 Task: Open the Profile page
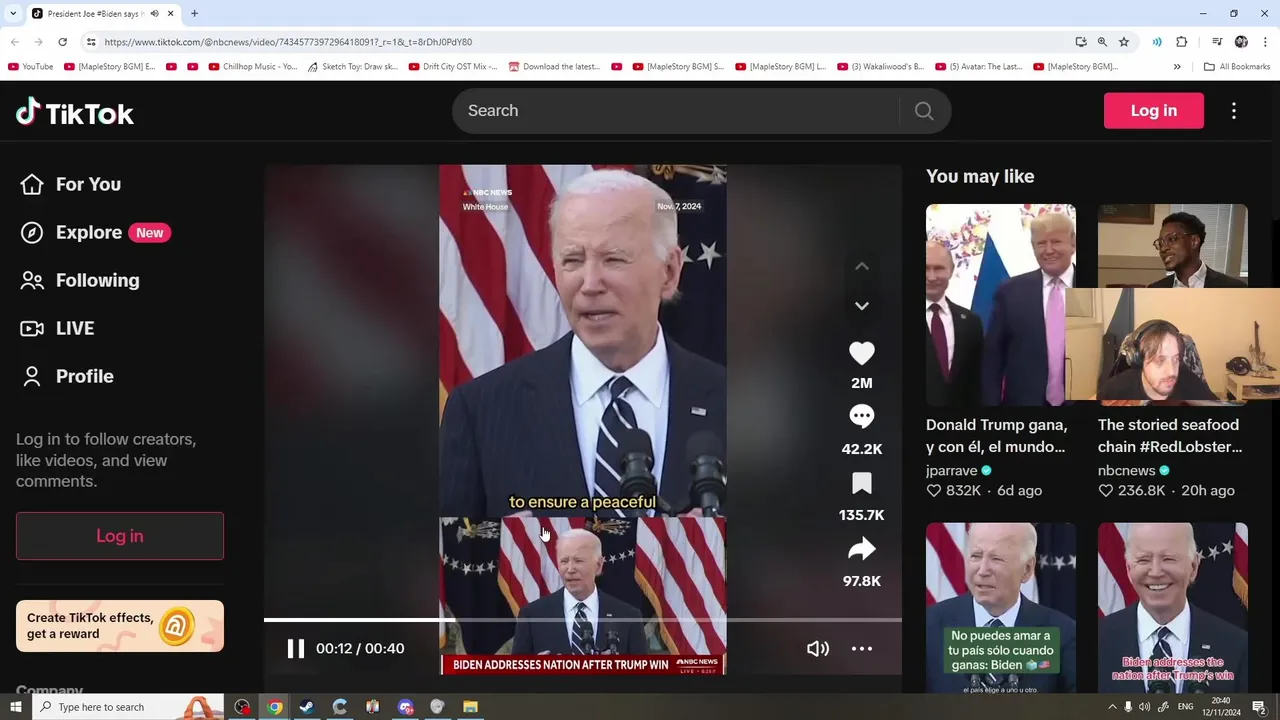(67, 376)
